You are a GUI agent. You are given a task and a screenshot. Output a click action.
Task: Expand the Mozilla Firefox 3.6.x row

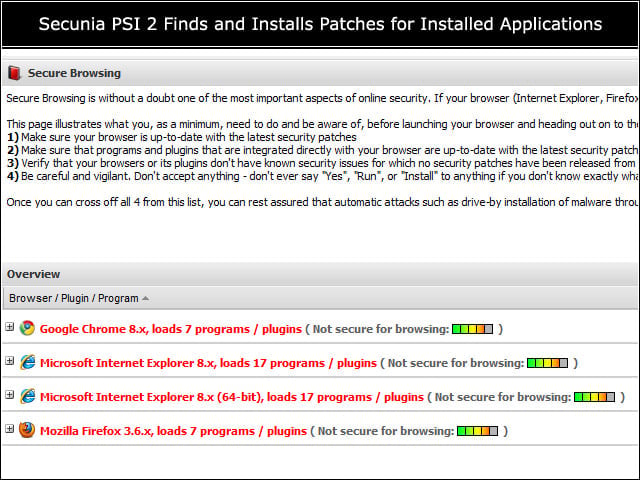tap(9, 429)
